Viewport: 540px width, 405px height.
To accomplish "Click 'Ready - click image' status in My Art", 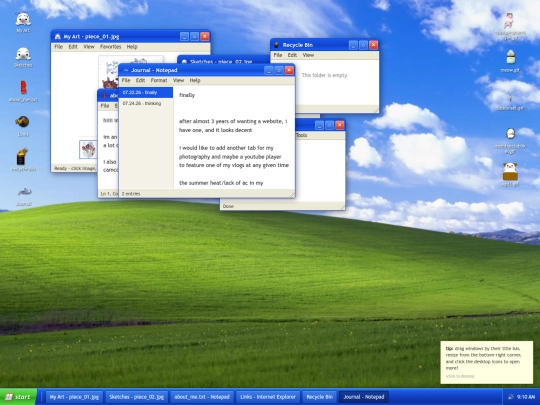I will [x=74, y=168].
